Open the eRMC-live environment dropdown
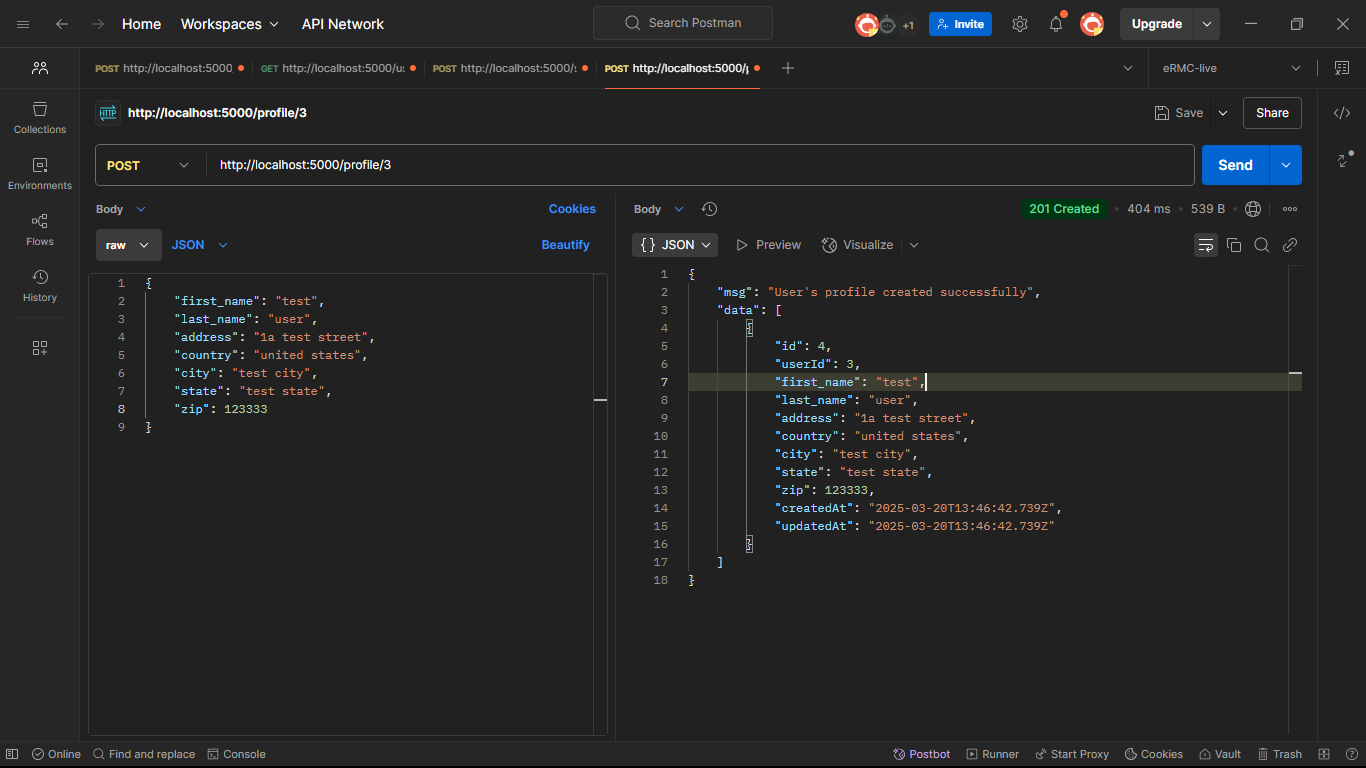 [x=1232, y=68]
